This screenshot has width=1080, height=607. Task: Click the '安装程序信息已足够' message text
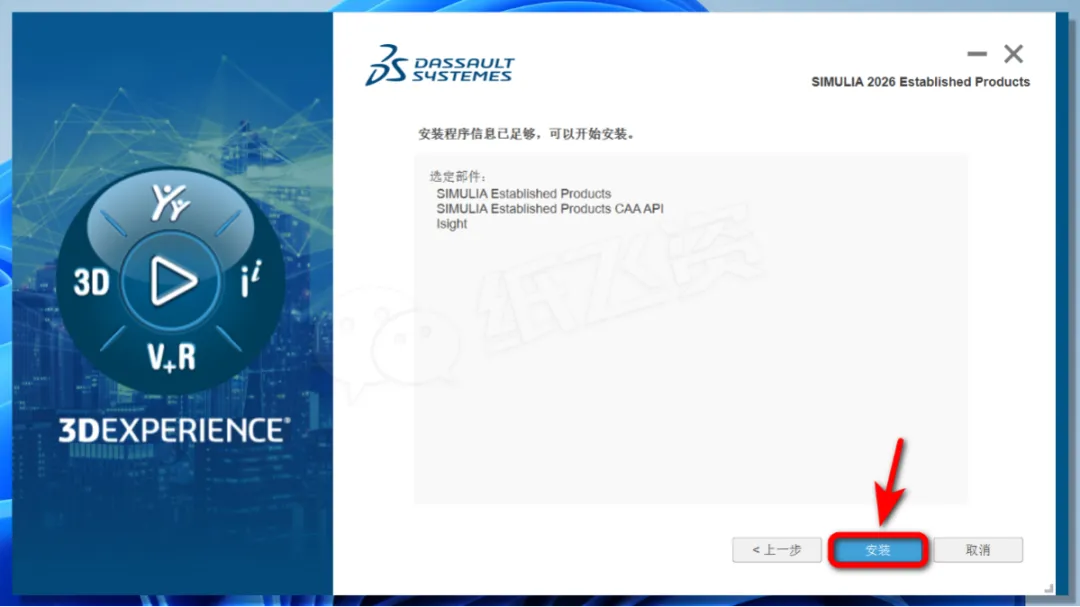[x=526, y=134]
